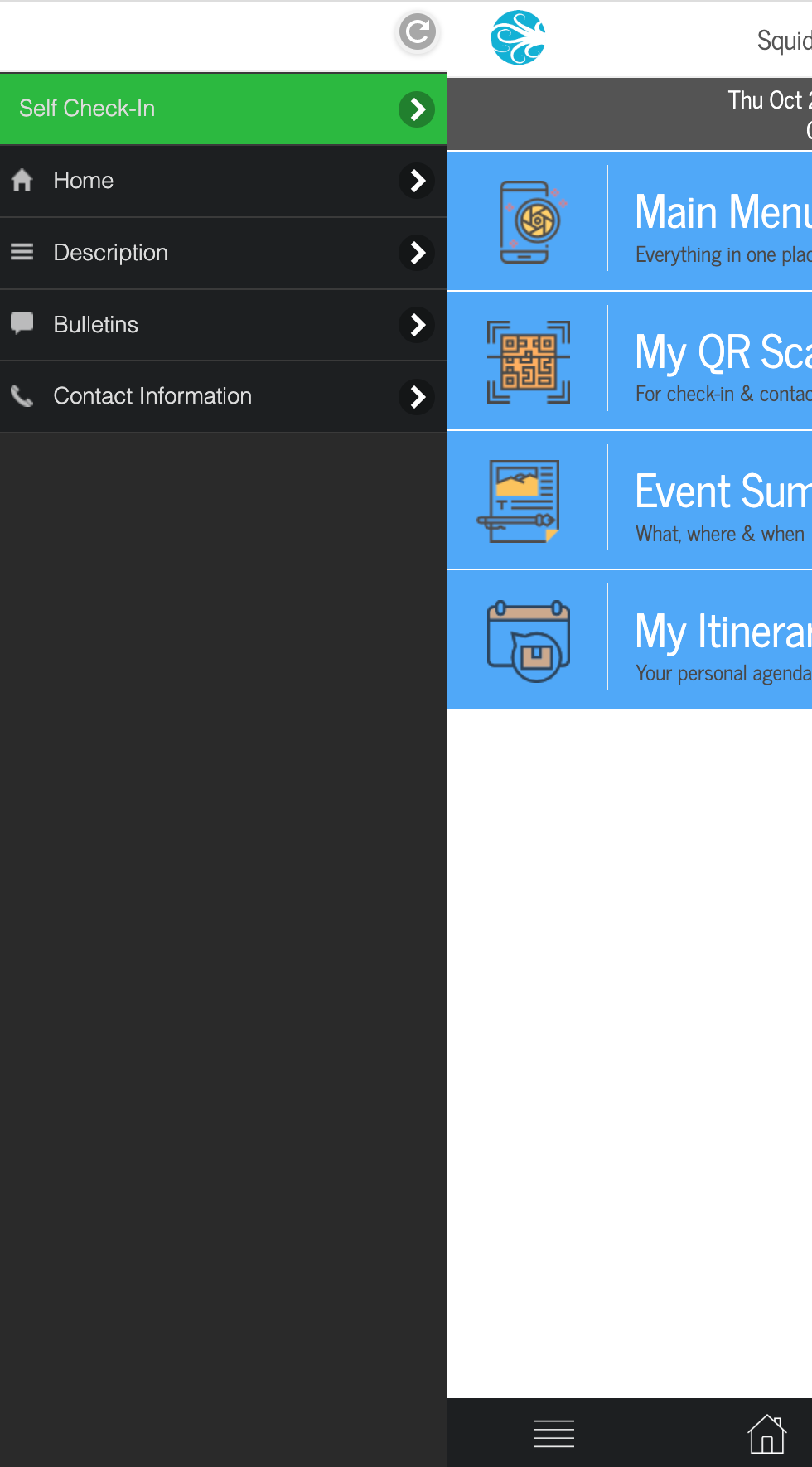Screen dimensions: 812x1467
Task: Tap the hamburger menu icon in bottom bar
Action: [x=554, y=1434]
